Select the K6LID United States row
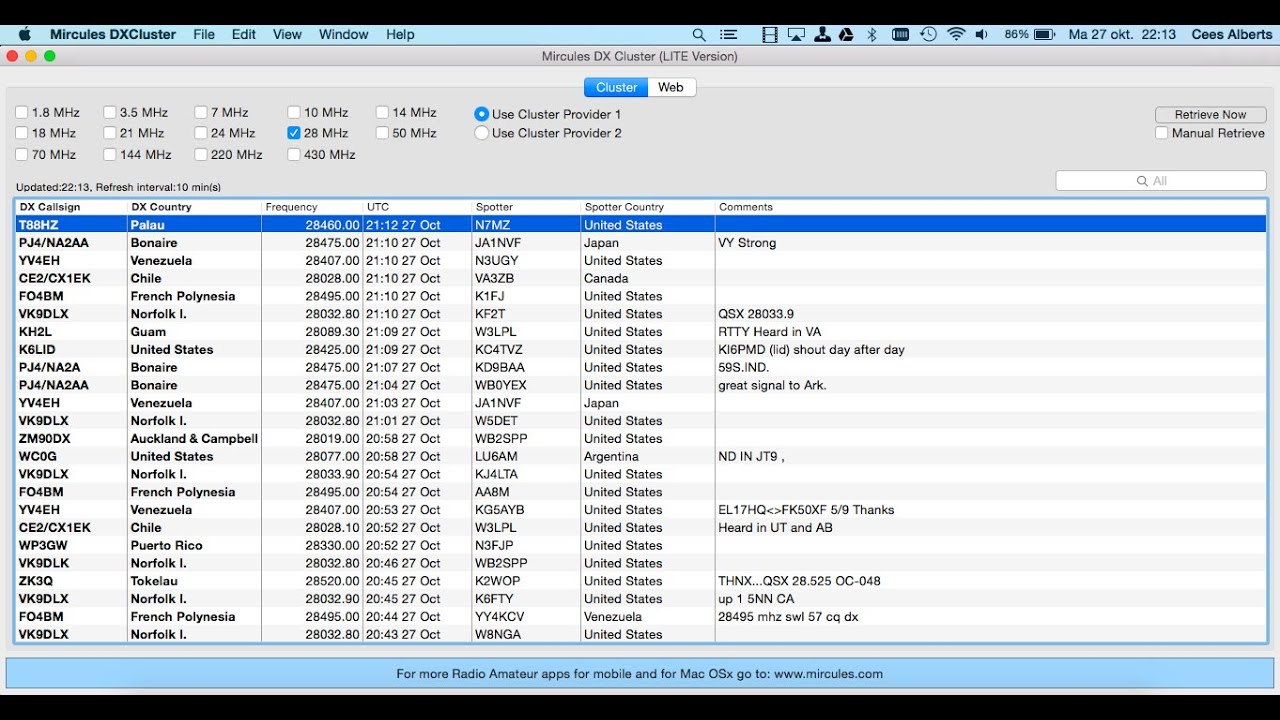Screen dimensions: 1280x720 click(x=640, y=350)
